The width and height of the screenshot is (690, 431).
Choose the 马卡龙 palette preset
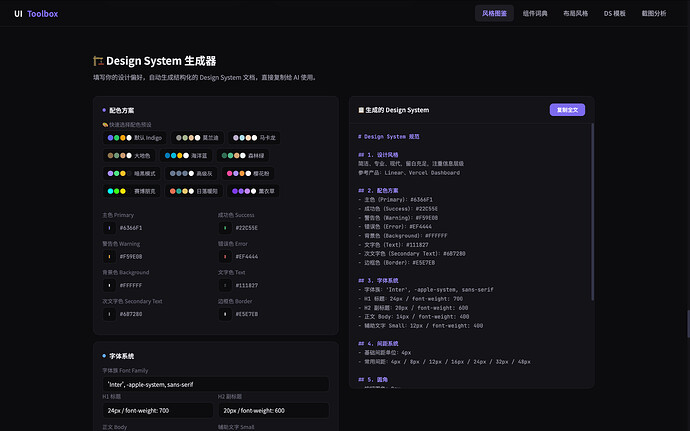(x=254, y=138)
